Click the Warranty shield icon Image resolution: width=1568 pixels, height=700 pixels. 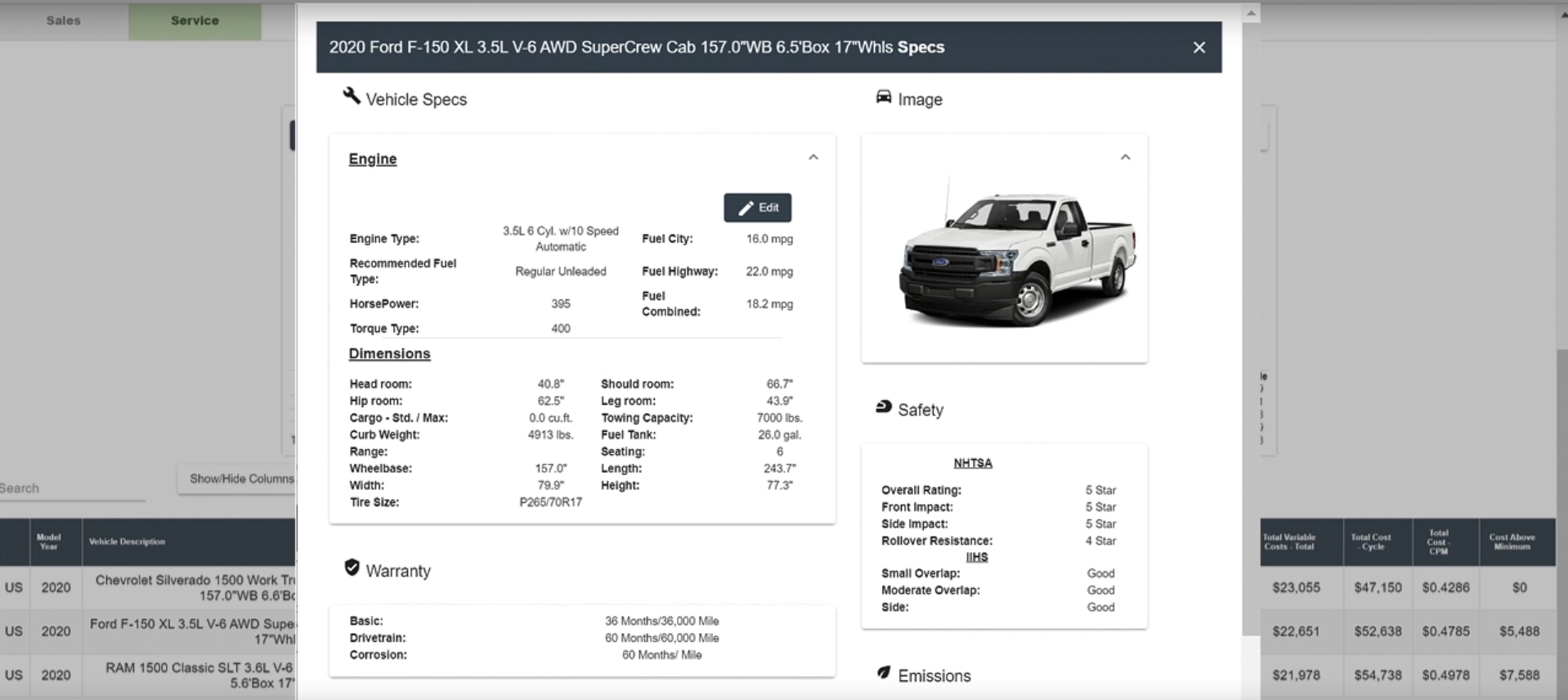(x=352, y=568)
